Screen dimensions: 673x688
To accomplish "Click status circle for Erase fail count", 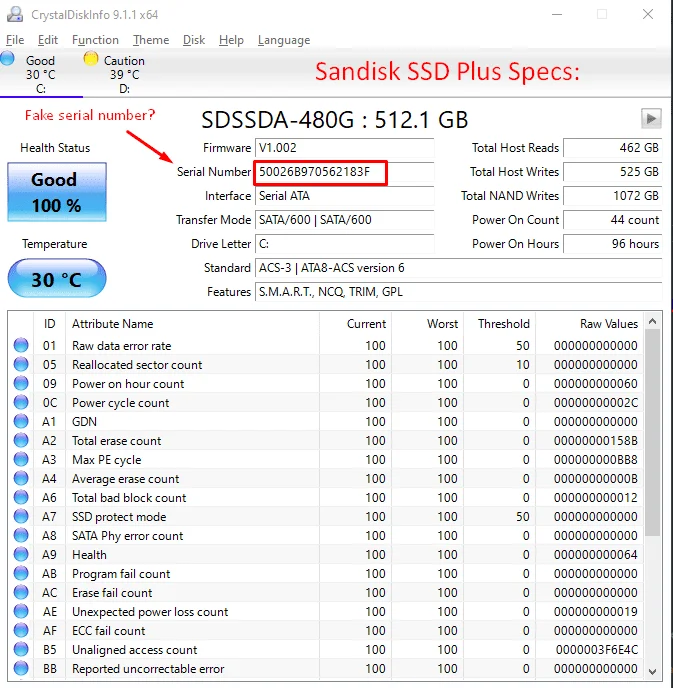I will (21, 592).
